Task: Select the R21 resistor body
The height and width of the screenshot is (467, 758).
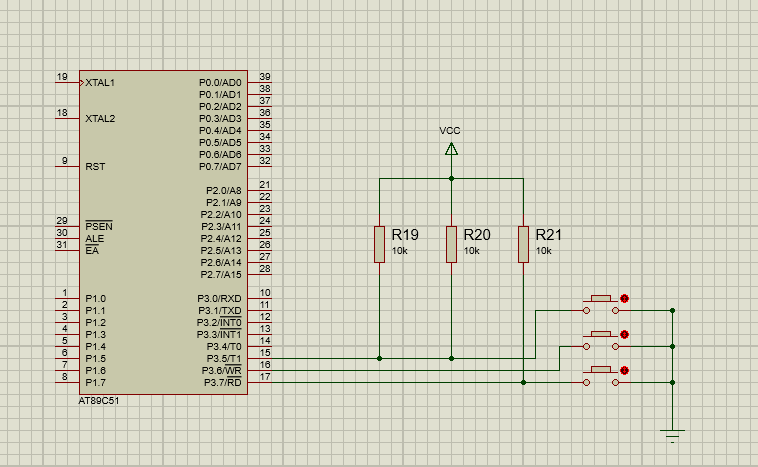Action: click(523, 244)
